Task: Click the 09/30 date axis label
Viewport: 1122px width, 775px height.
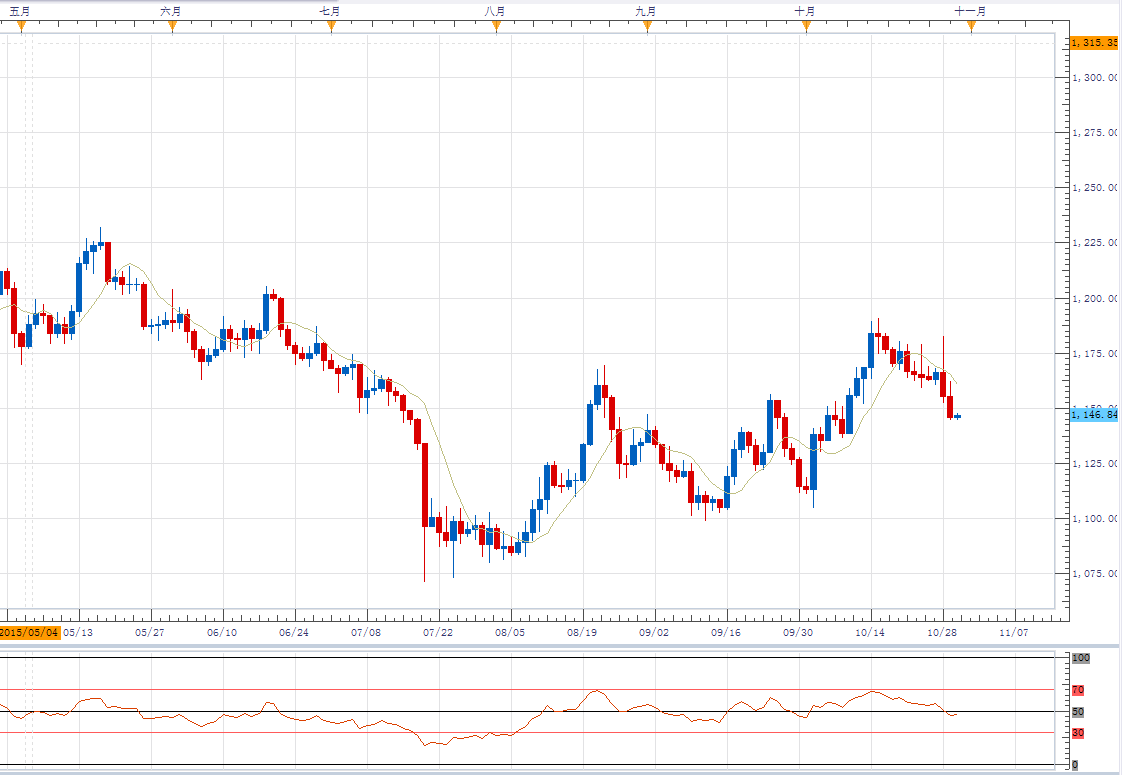Action: (x=798, y=633)
